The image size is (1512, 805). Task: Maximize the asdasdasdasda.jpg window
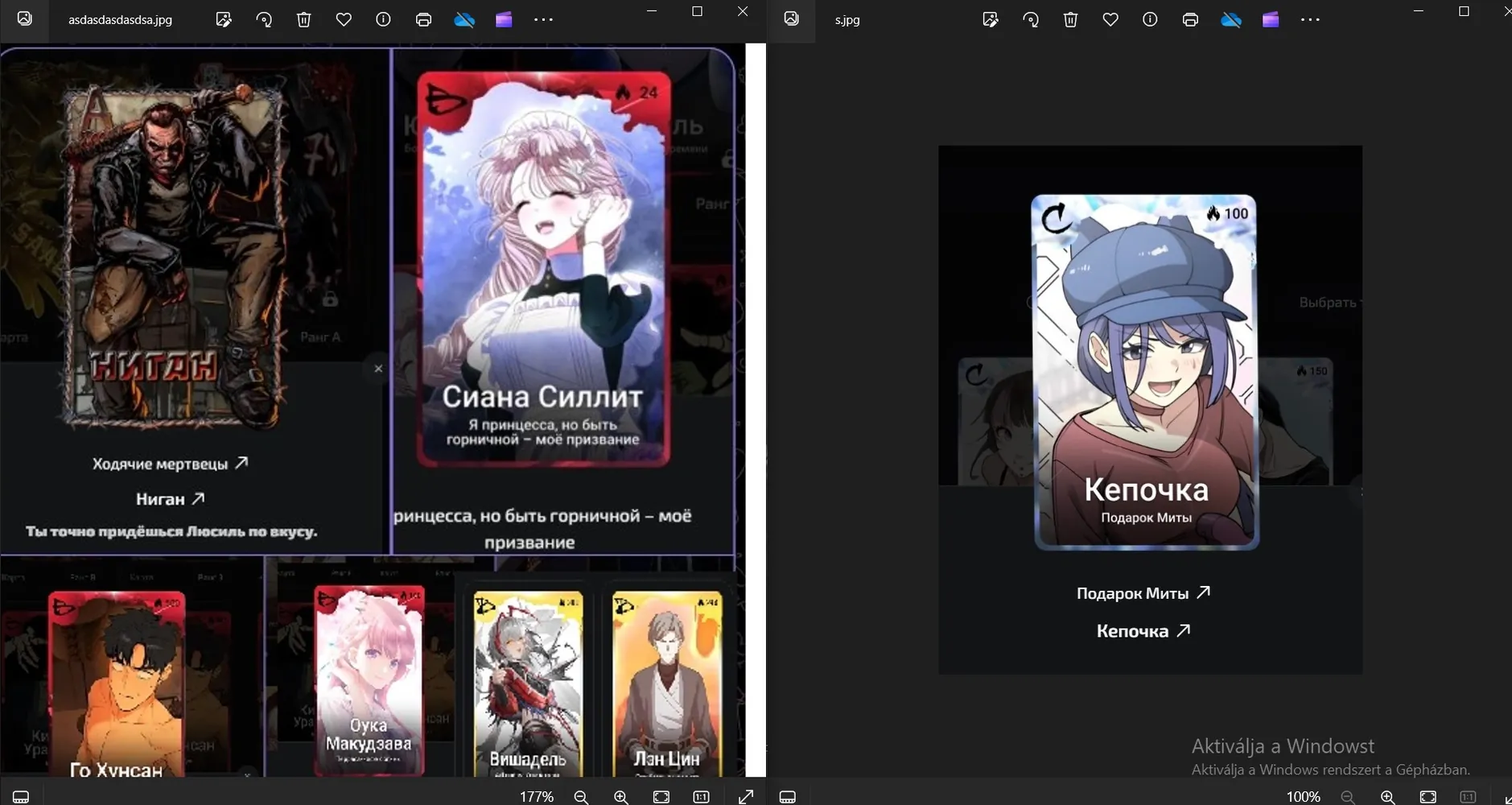coord(697,11)
